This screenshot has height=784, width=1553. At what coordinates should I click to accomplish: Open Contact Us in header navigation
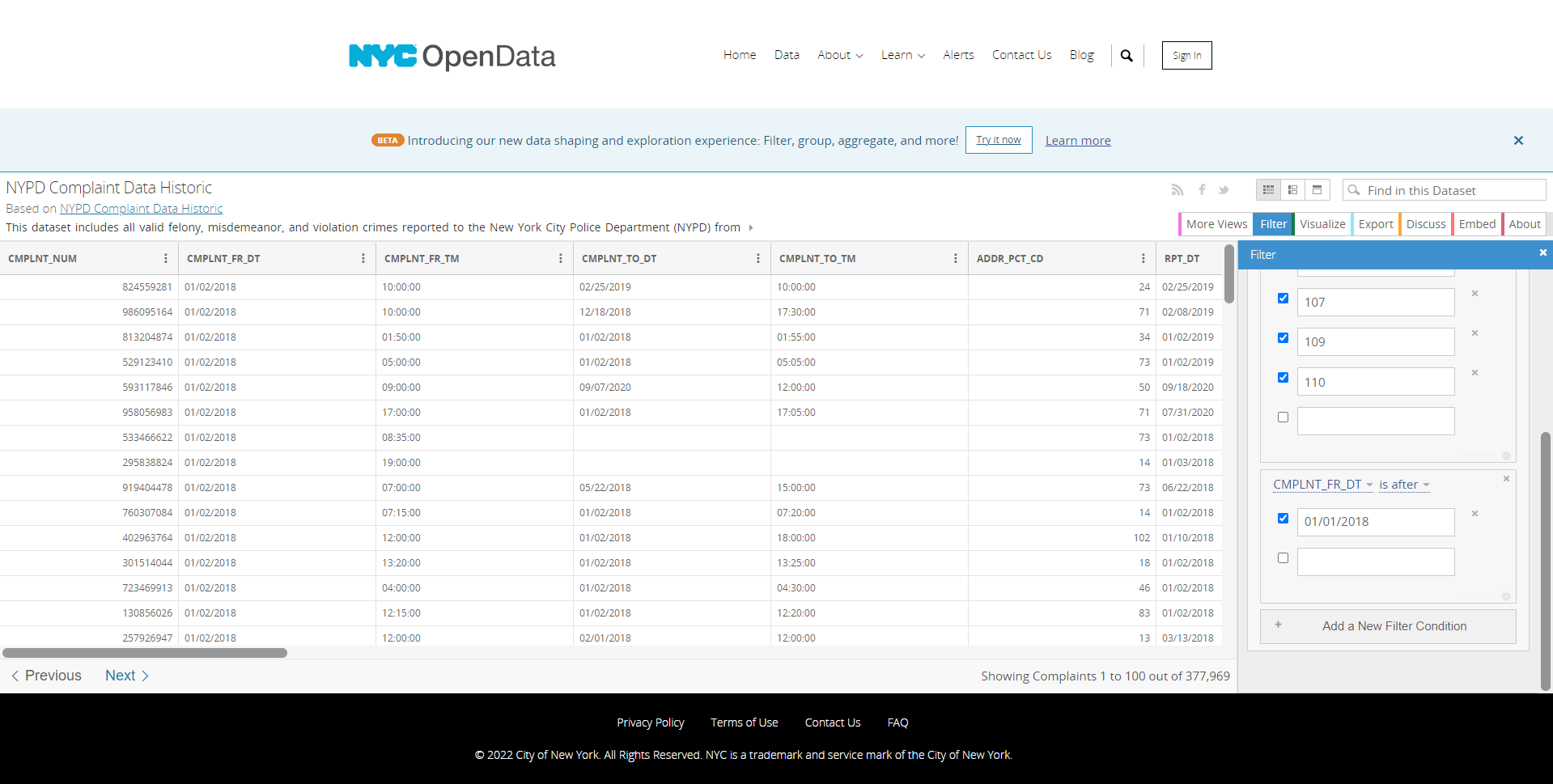1021,55
